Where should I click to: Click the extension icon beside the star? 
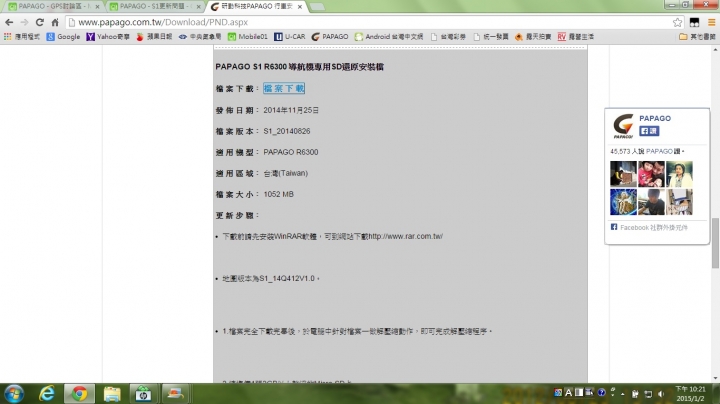(694, 22)
